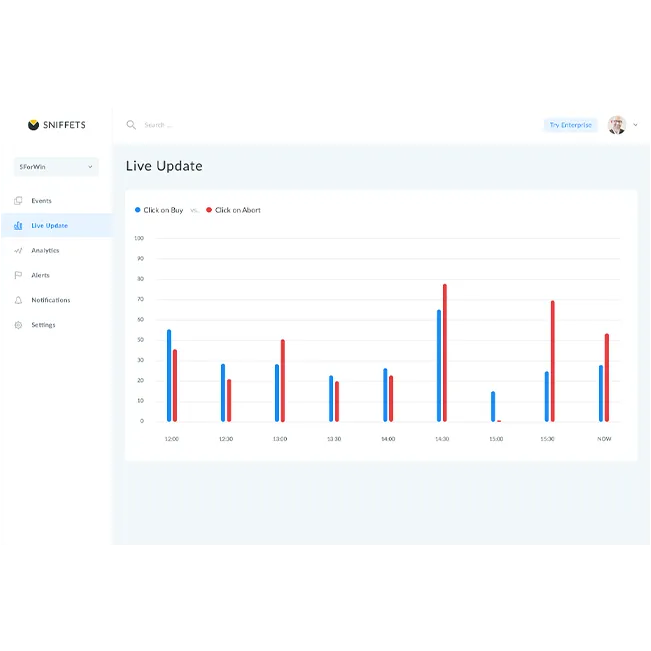The width and height of the screenshot is (651, 651).
Task: Click the Settings gear icon
Action: 18,325
